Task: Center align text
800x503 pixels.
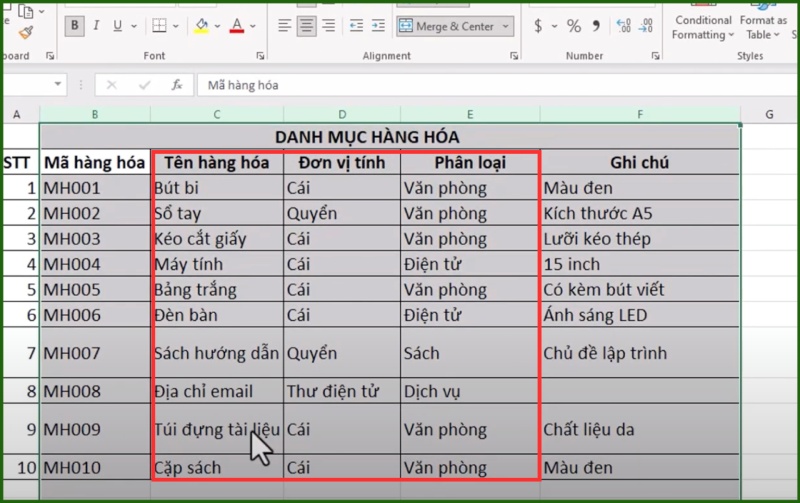Action: [x=306, y=26]
